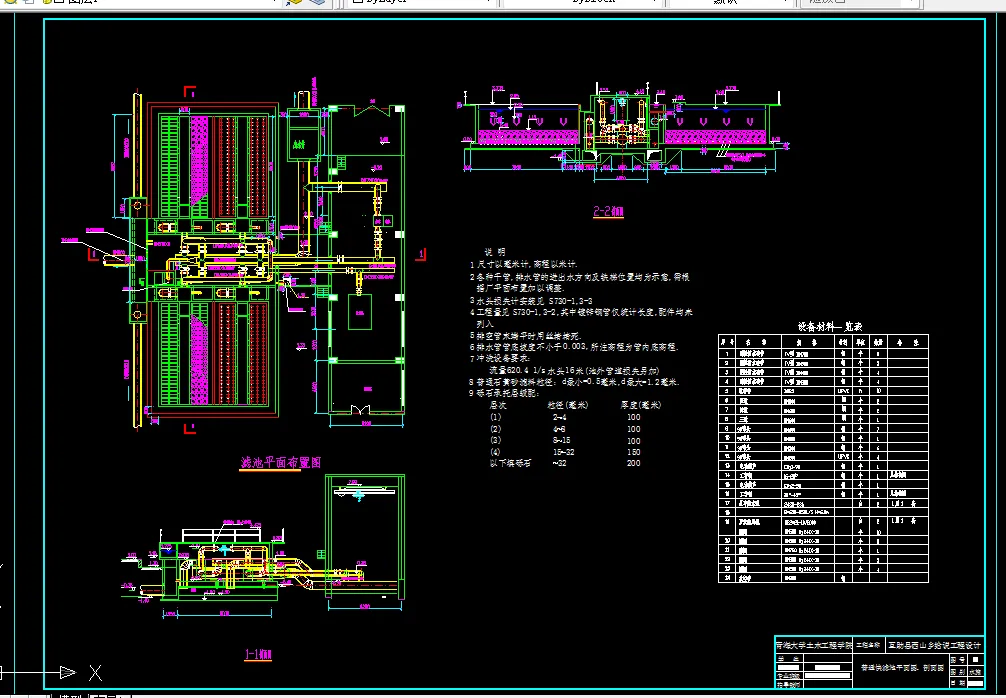
Task: Click the 16-32 grain size value
Action: tap(563, 452)
